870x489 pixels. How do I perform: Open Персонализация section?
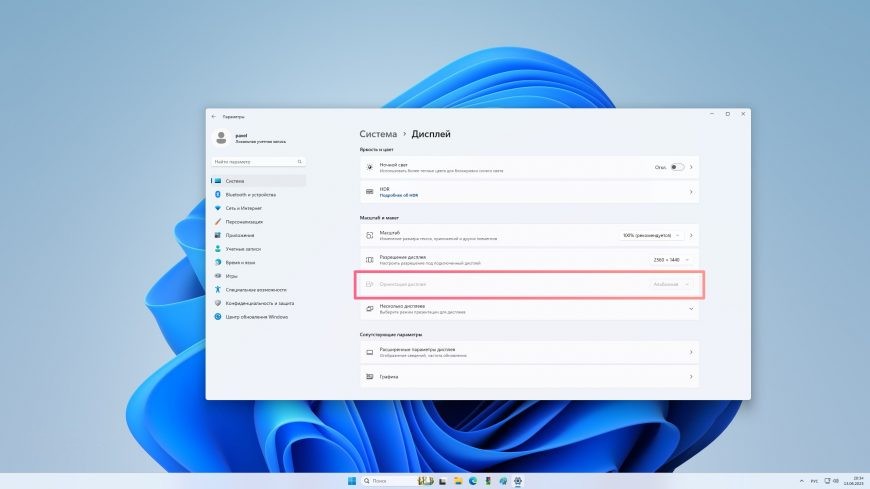[258, 222]
